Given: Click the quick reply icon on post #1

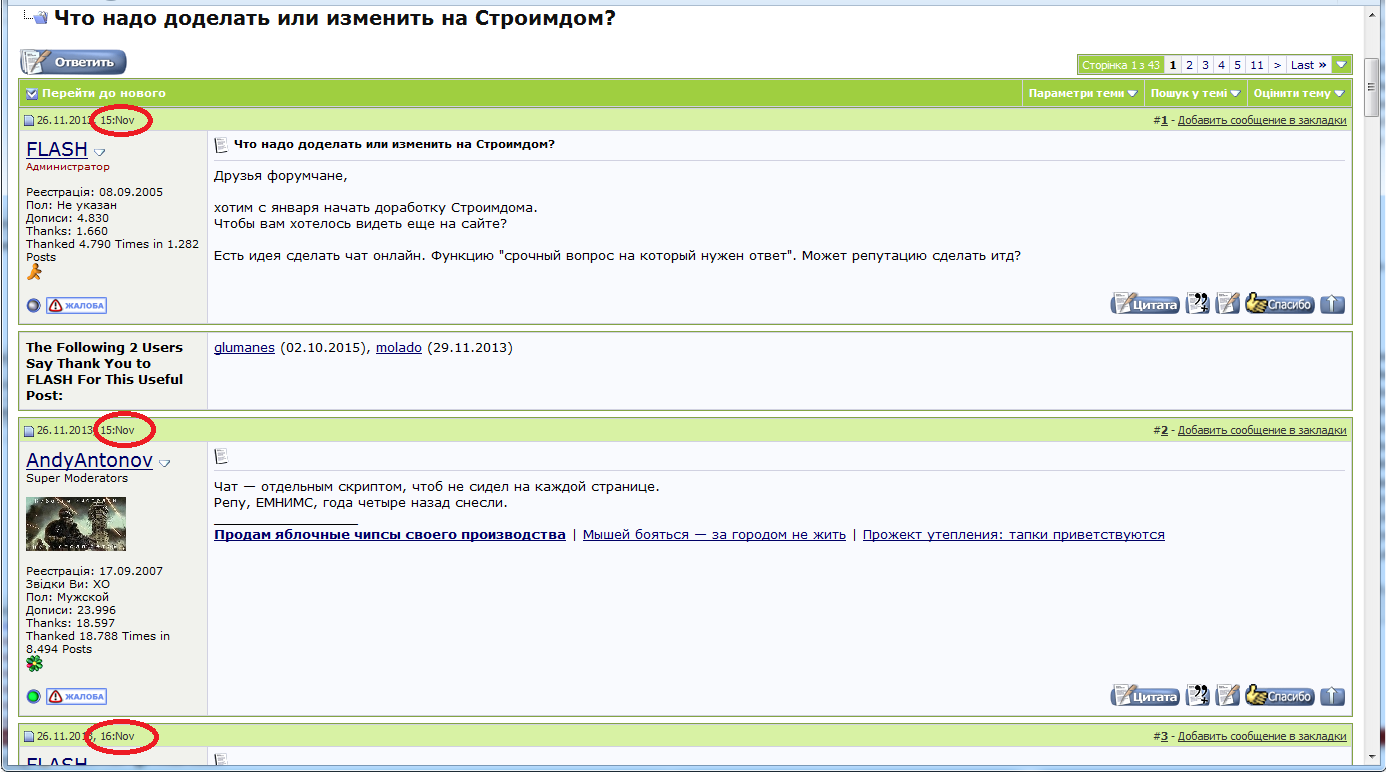Looking at the screenshot, I should pyautogui.click(x=1227, y=304).
